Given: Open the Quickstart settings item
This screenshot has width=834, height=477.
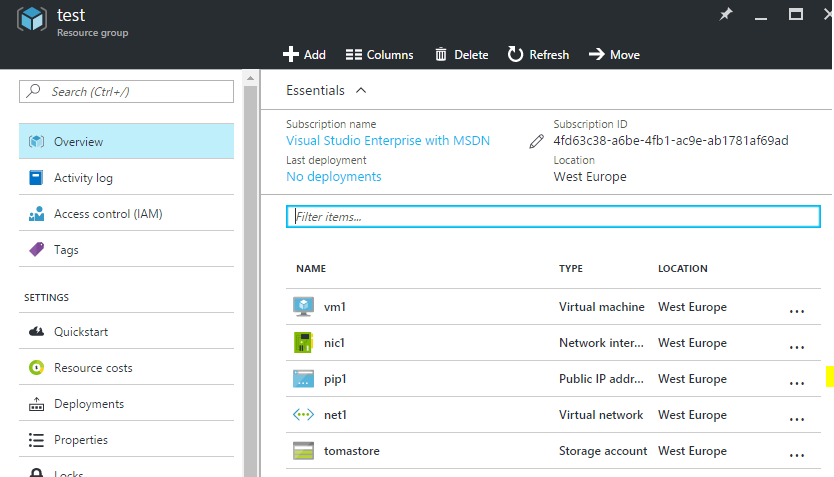Looking at the screenshot, I should (127, 332).
